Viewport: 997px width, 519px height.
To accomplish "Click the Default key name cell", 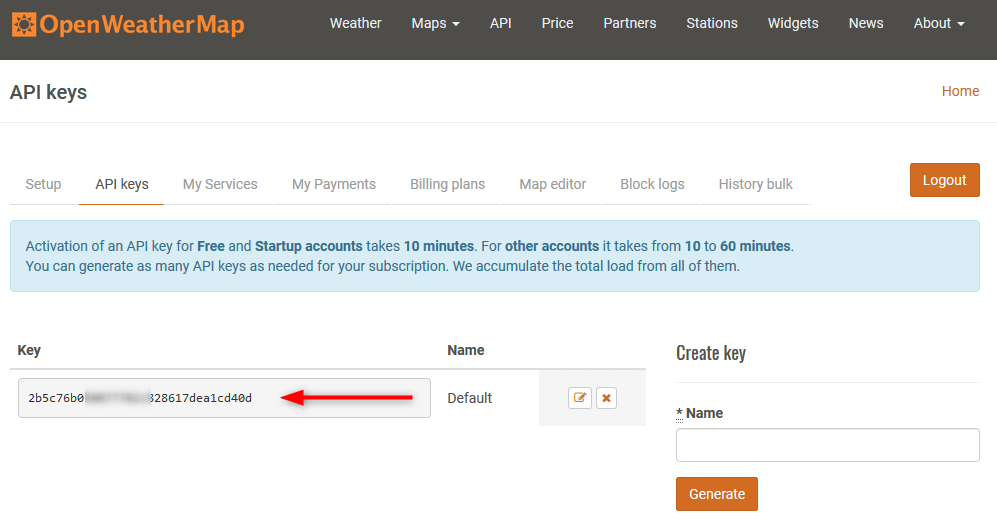I will pyautogui.click(x=469, y=398).
